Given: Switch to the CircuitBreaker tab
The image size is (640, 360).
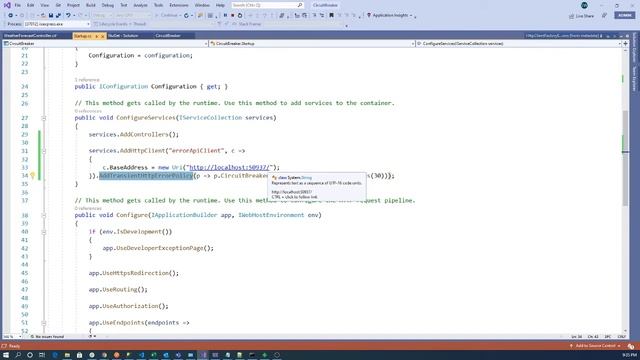Looking at the screenshot, I should [x=168, y=36].
